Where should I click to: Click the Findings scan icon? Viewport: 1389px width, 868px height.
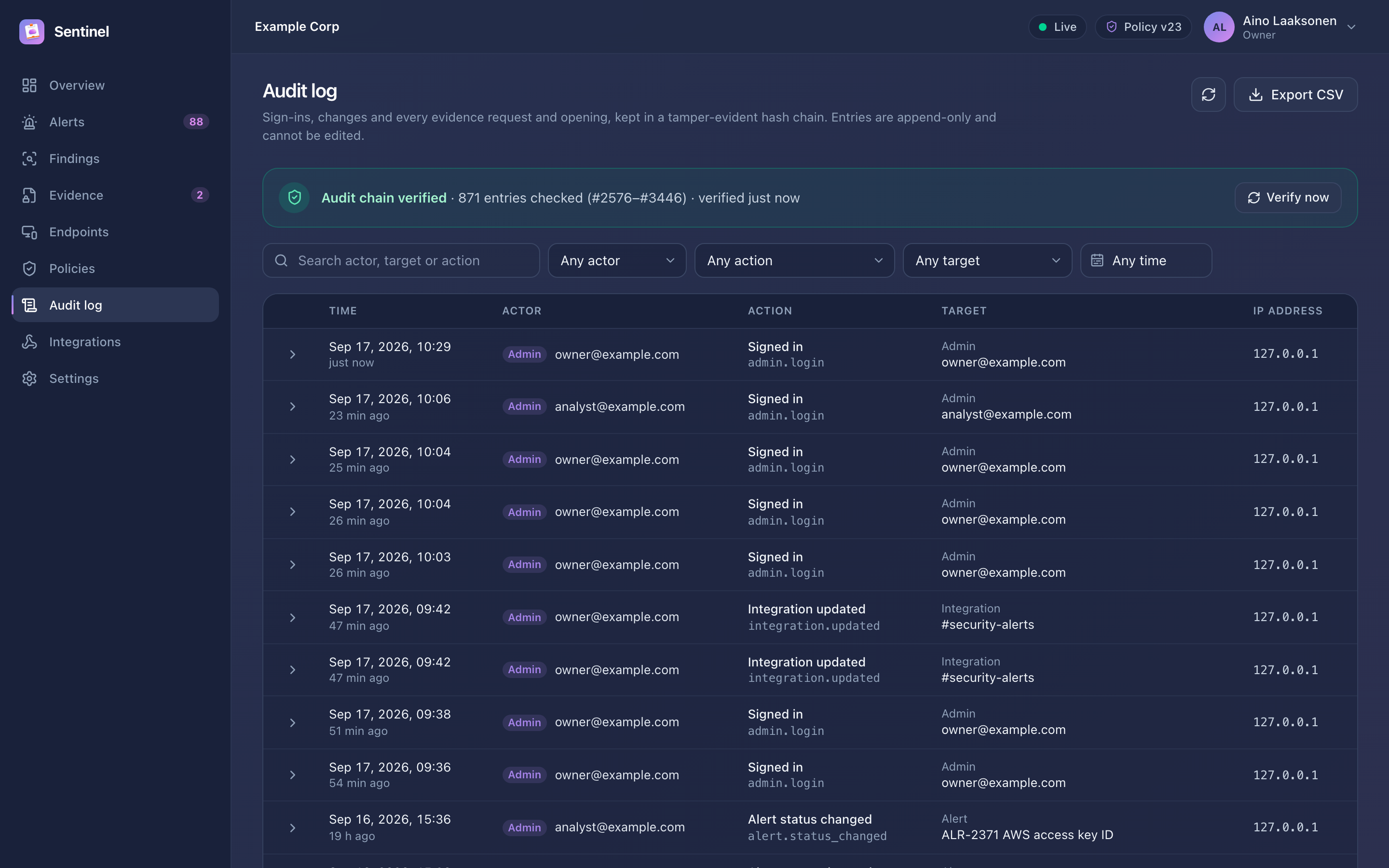pos(29,159)
